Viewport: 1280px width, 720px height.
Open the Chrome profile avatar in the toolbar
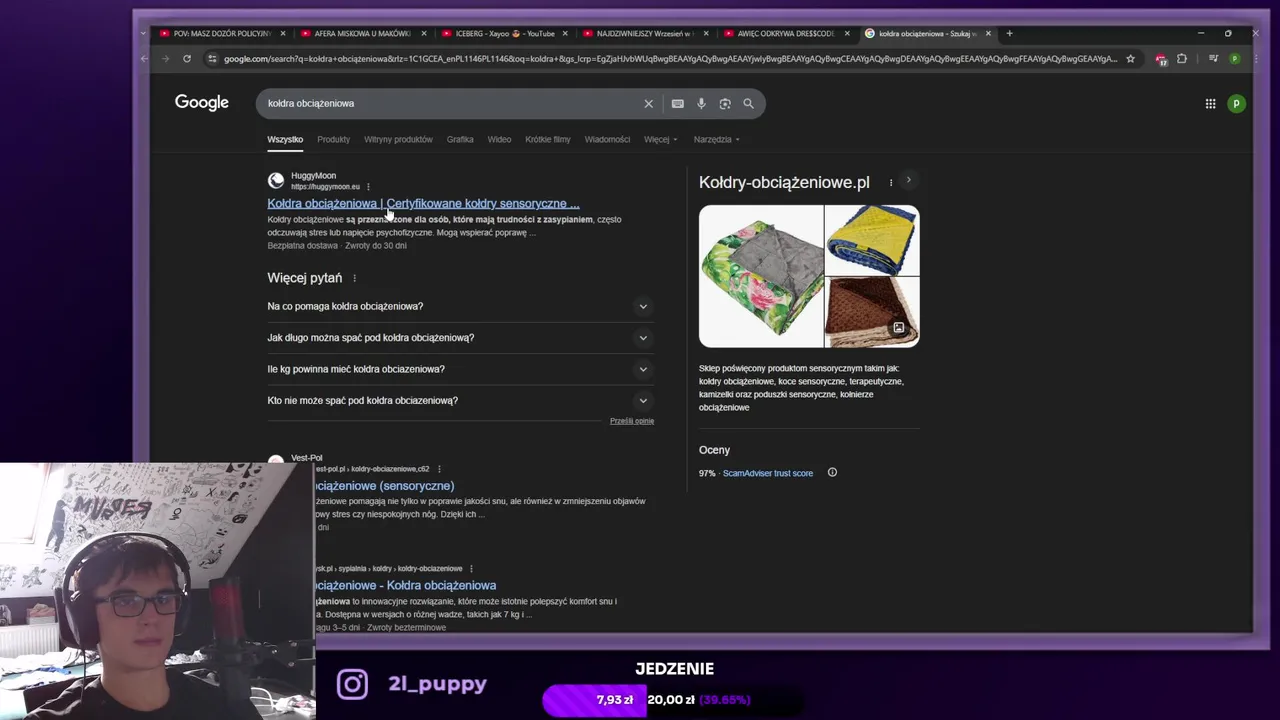click(x=1234, y=59)
